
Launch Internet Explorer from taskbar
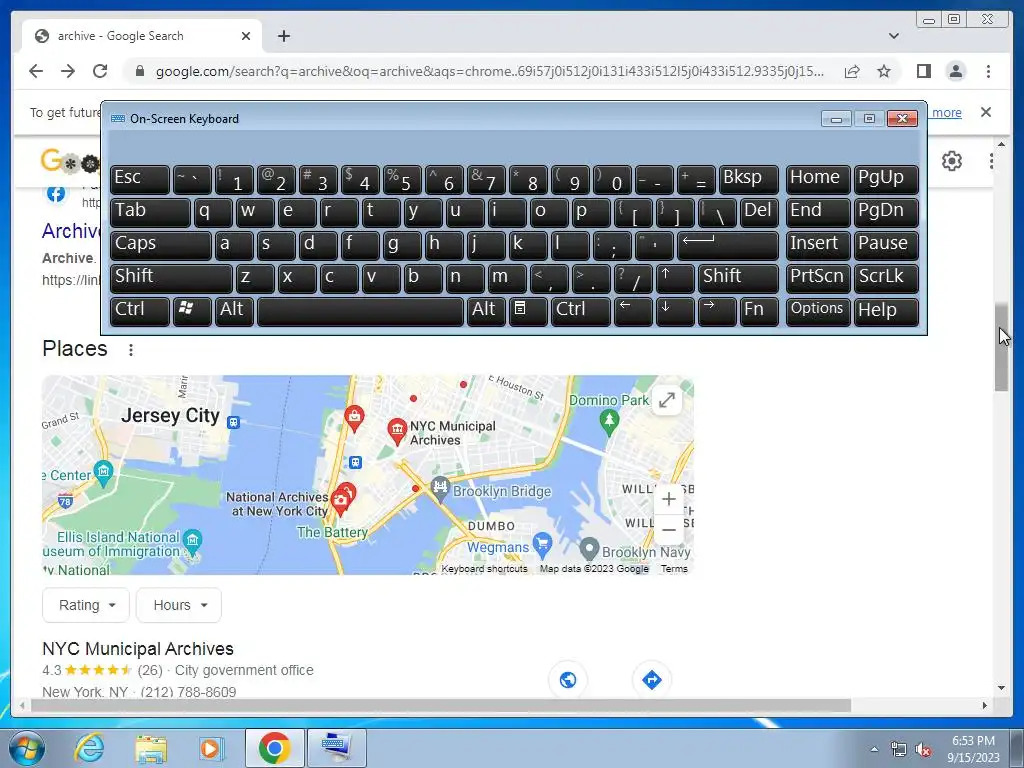click(89, 748)
